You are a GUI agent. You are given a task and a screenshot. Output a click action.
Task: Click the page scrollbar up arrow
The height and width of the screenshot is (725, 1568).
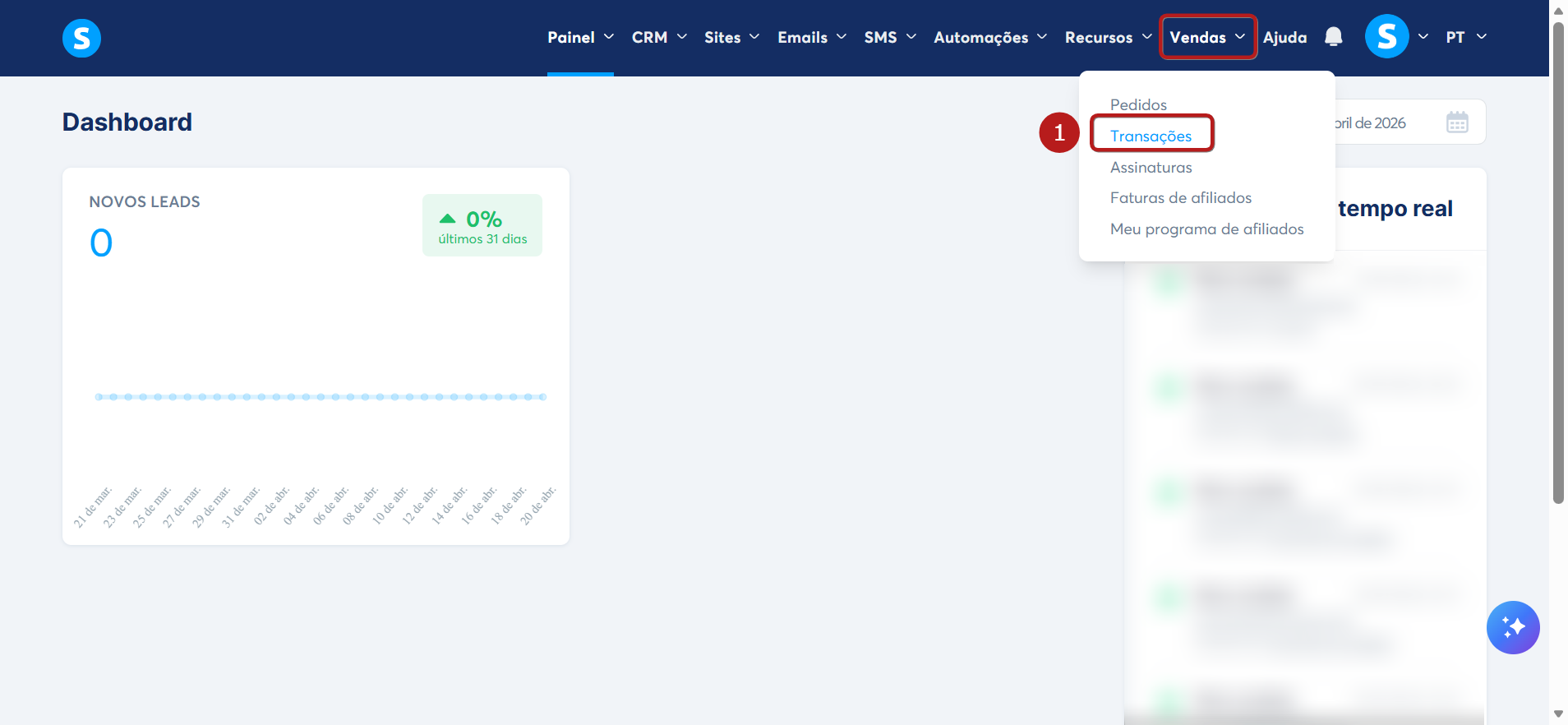coord(1558,11)
